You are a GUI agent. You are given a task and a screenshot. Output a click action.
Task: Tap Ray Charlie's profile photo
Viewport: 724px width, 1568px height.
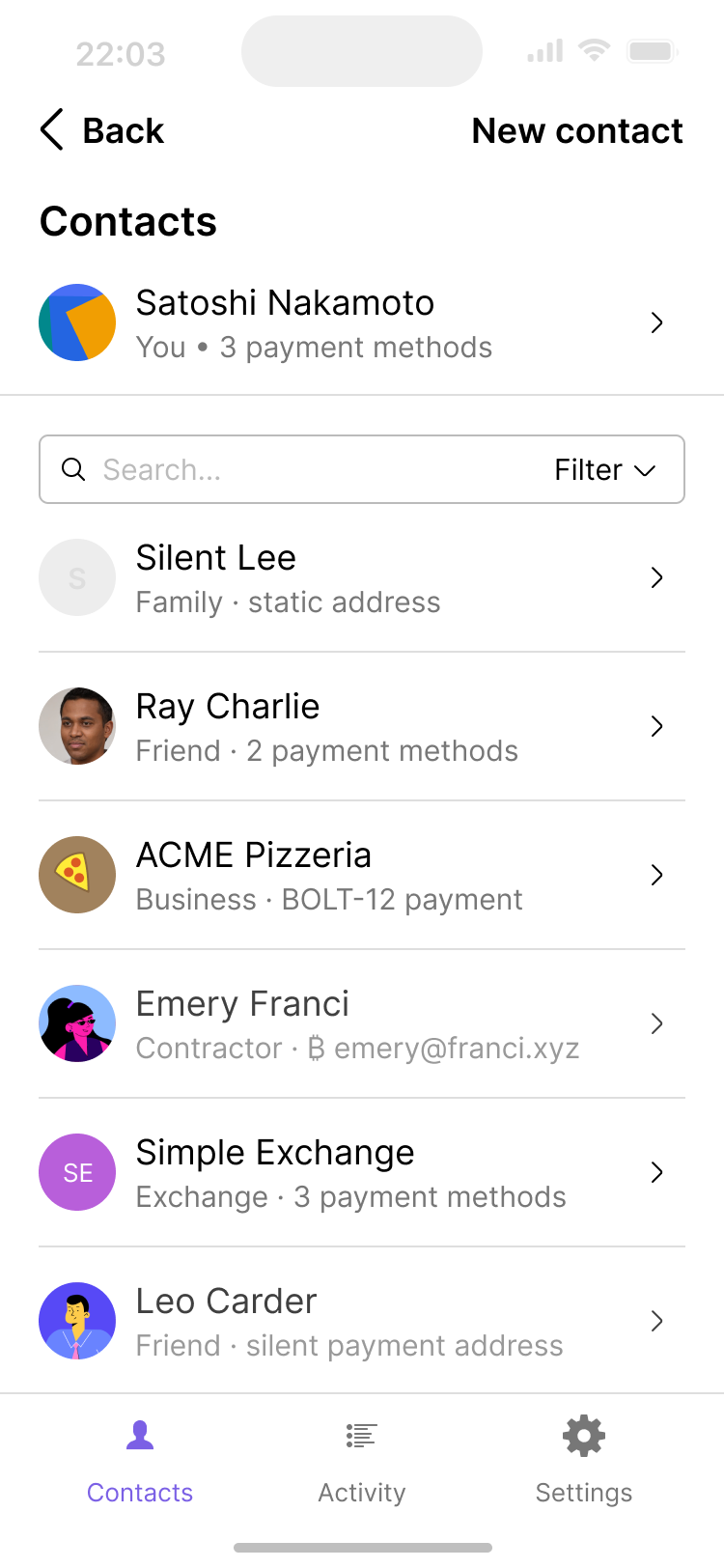click(77, 726)
